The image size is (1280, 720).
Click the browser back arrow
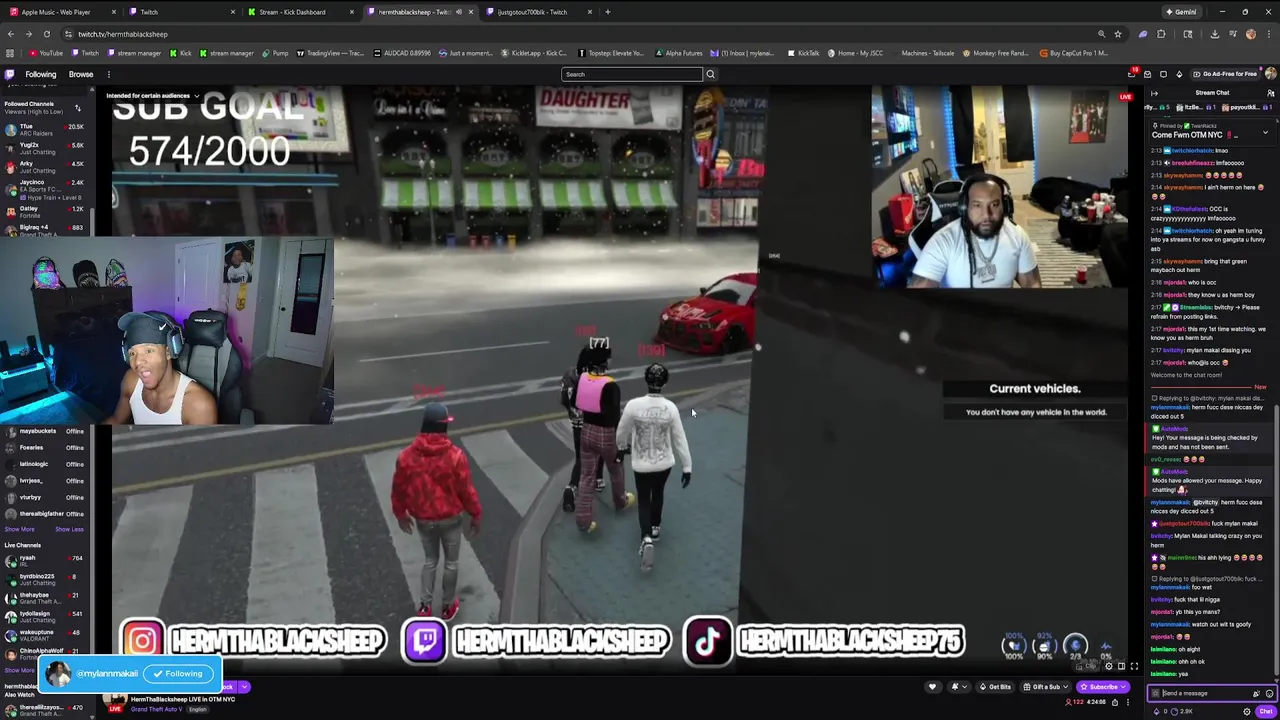point(11,34)
